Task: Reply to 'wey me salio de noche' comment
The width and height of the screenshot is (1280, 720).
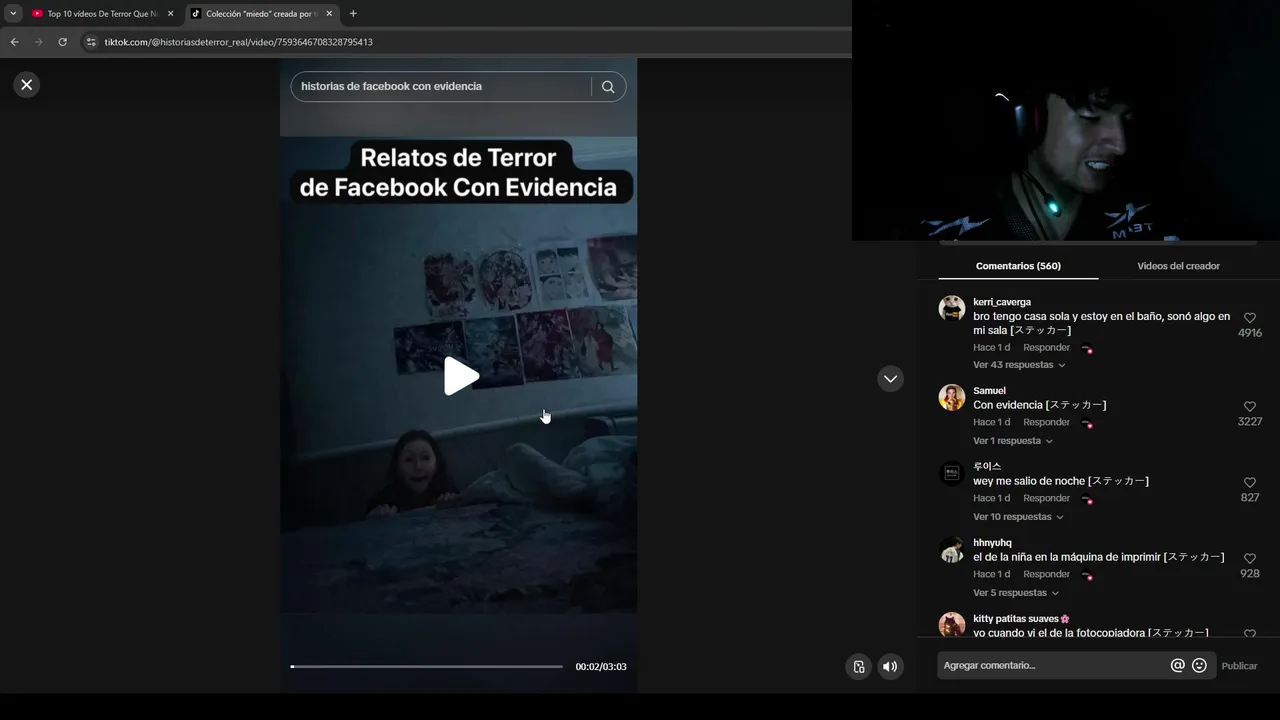Action: (x=1046, y=498)
